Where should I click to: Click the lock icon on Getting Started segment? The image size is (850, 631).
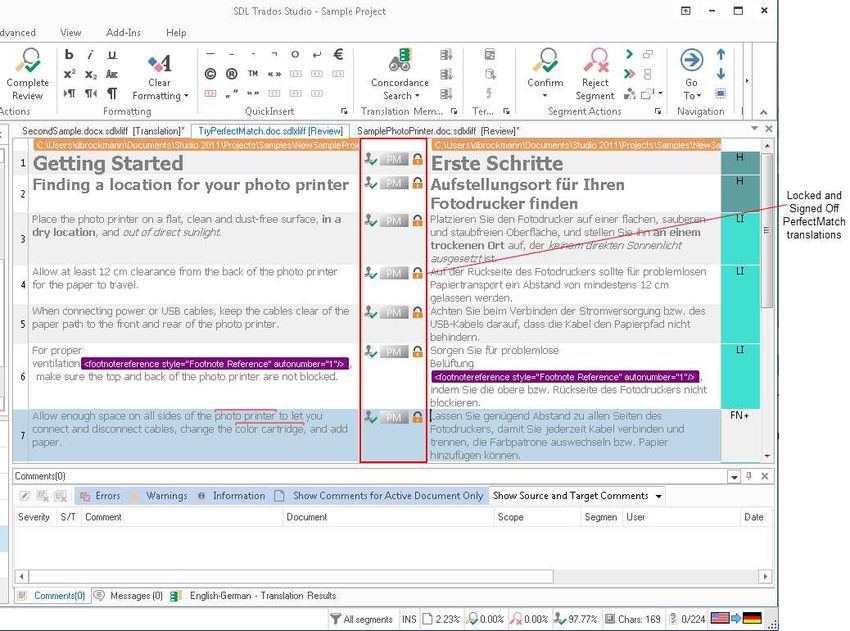(417, 159)
